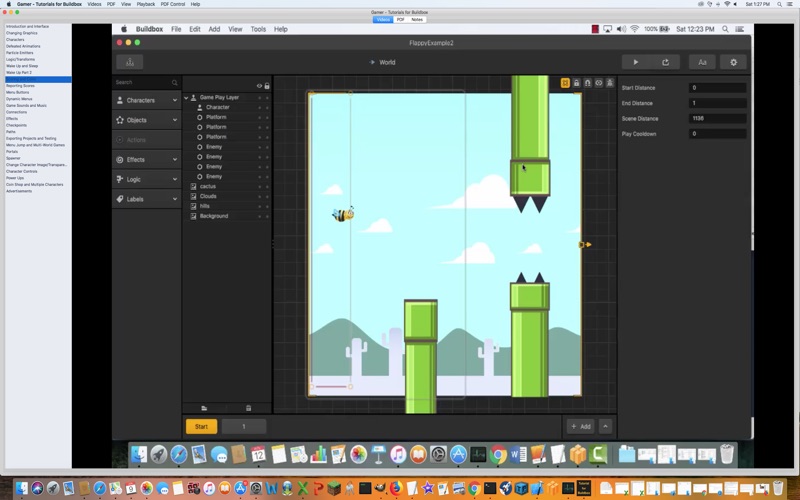The height and width of the screenshot is (500, 800).
Task: Open Buildbox Edit menu
Action: [x=195, y=29]
